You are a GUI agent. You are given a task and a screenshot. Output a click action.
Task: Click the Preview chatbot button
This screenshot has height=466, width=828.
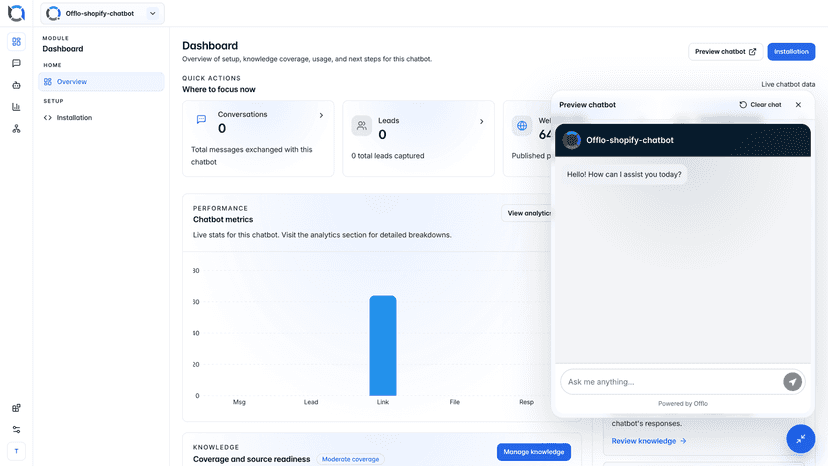pyautogui.click(x=725, y=52)
